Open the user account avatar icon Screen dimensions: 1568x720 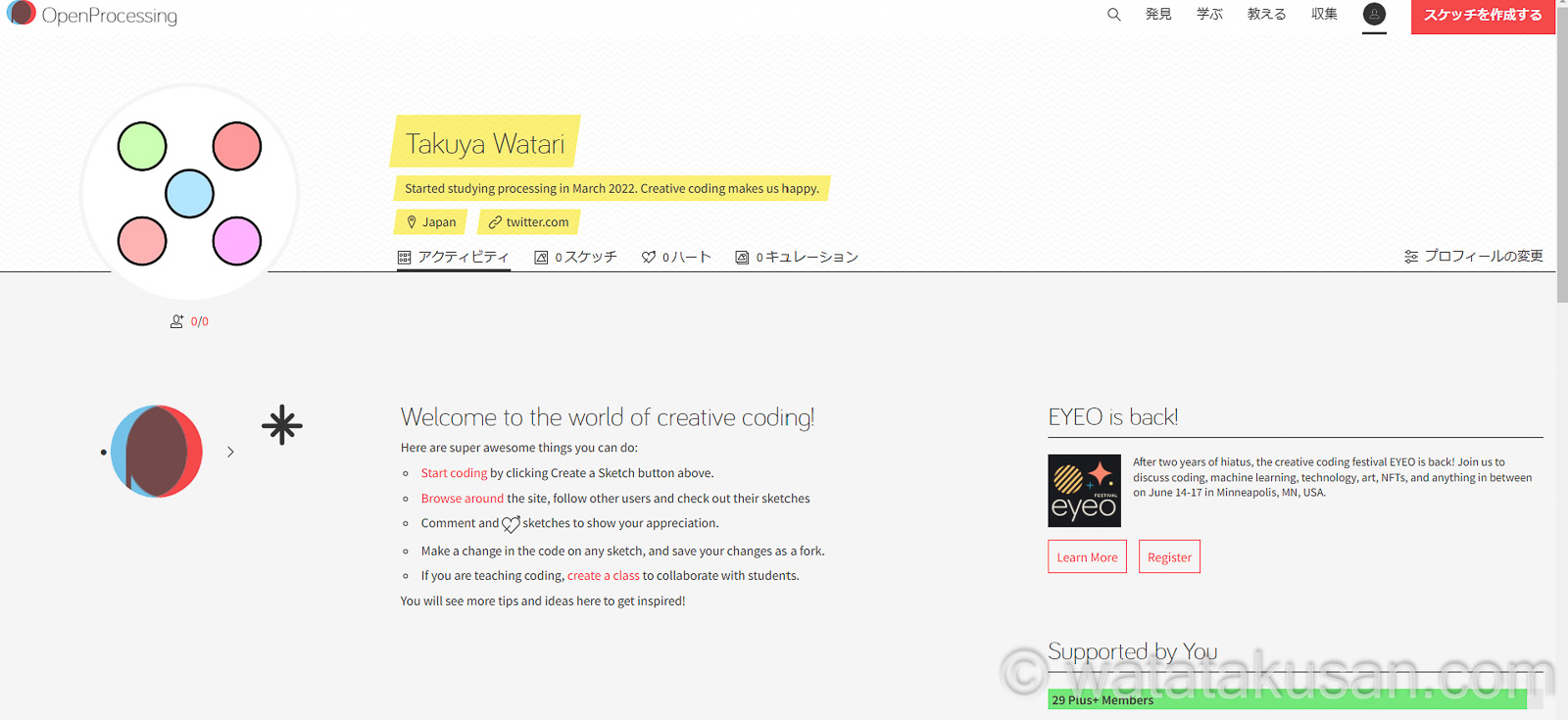tap(1374, 15)
